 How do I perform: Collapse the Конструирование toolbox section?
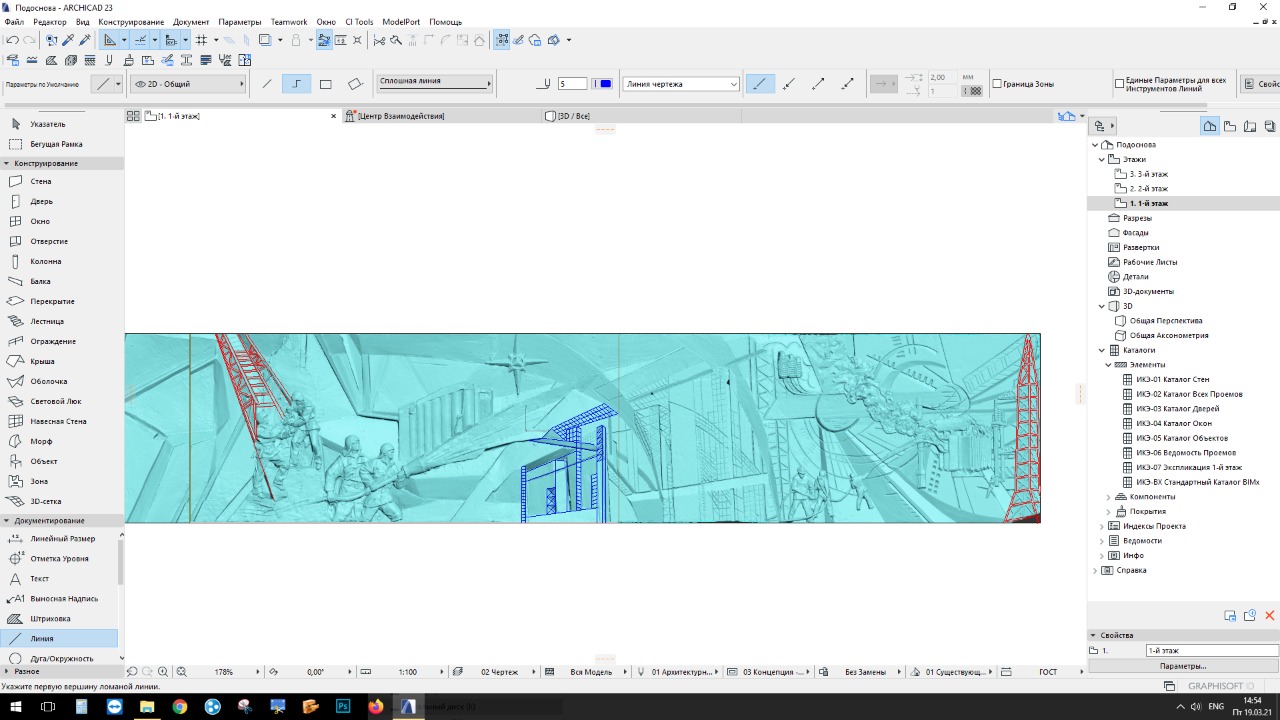[x=7, y=163]
